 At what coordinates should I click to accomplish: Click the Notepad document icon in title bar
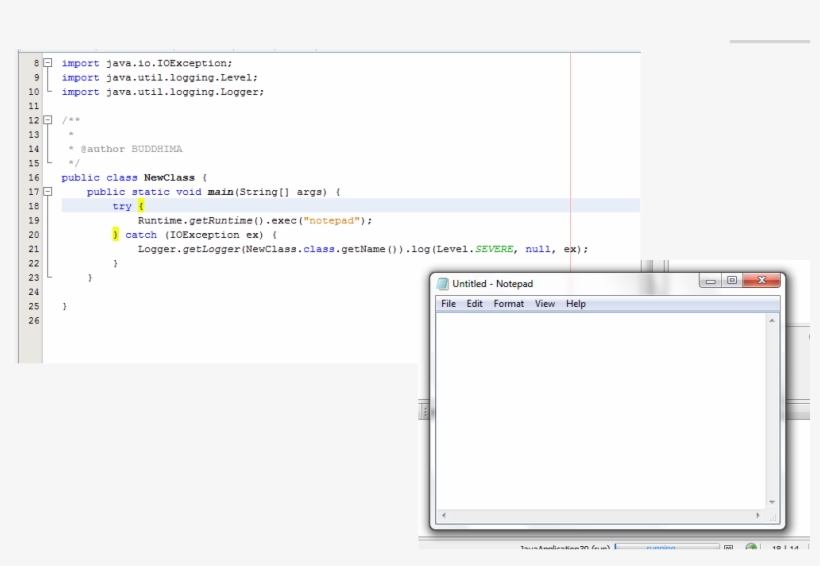(x=442, y=284)
